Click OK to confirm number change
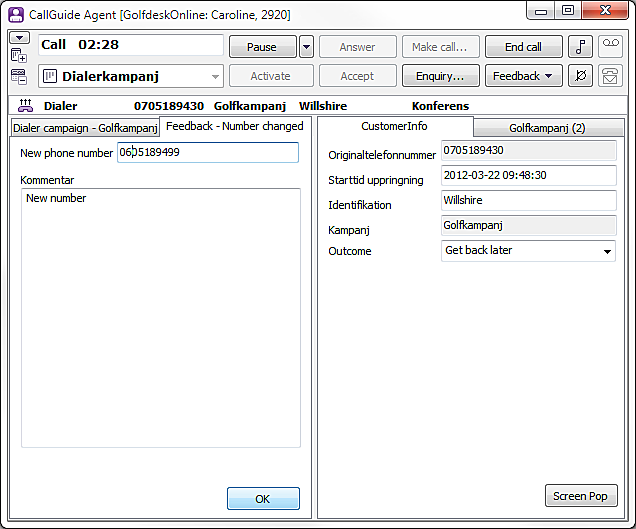Image resolution: width=636 pixels, height=529 pixels. click(263, 498)
